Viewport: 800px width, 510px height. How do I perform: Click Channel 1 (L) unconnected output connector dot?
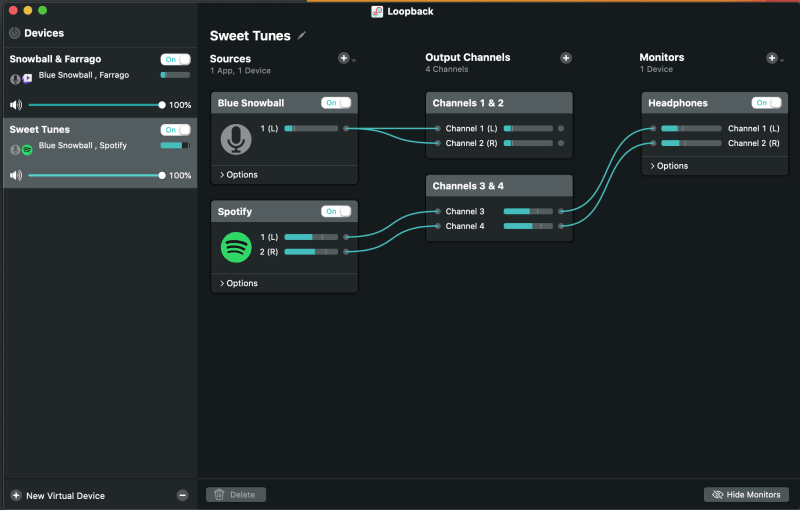click(561, 129)
